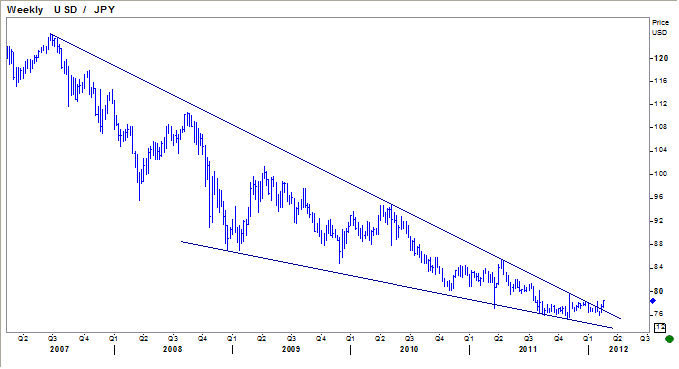Select the 2011 year label
Image resolution: width=679 pixels, height=369 pixels.
pos(527,349)
